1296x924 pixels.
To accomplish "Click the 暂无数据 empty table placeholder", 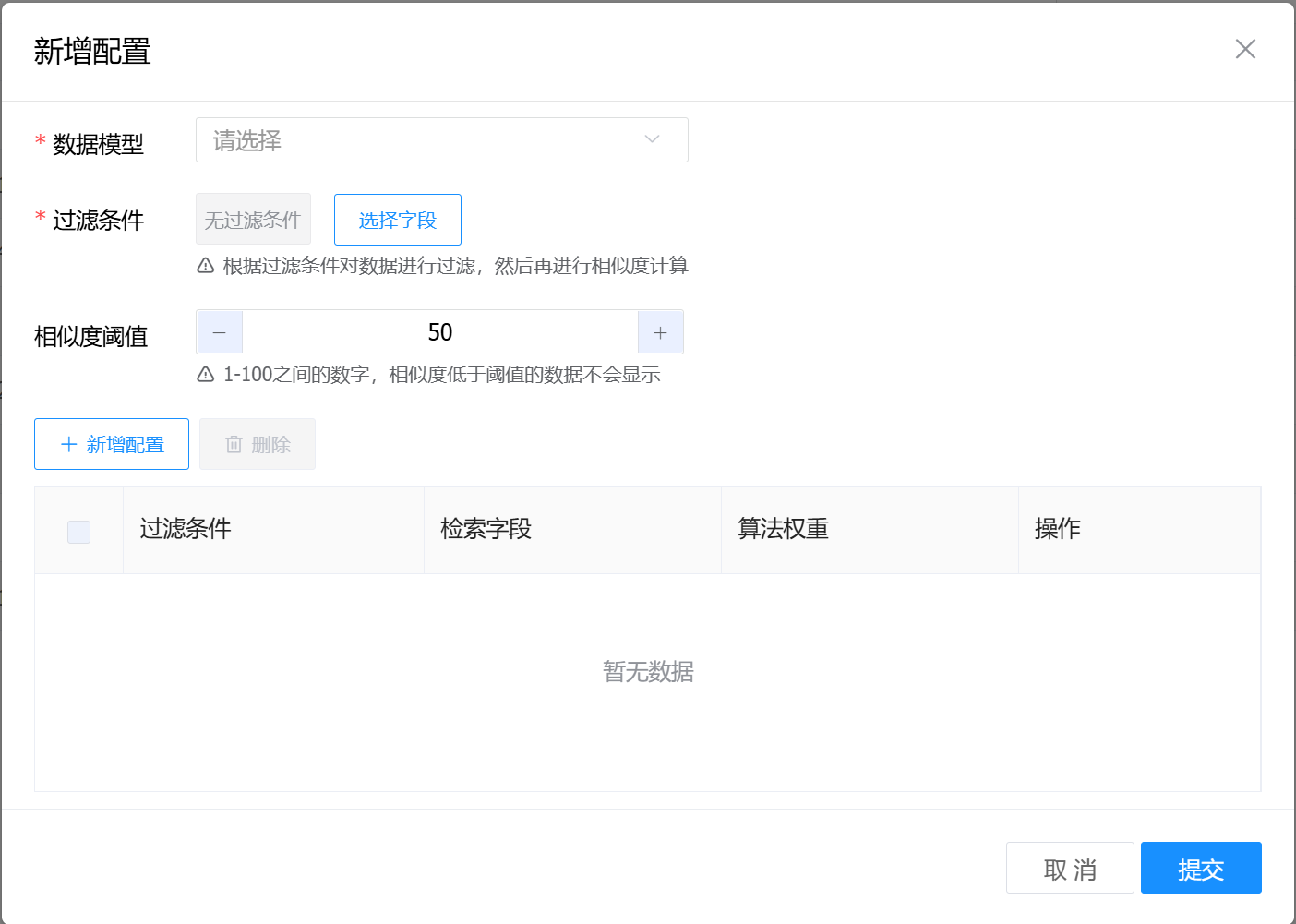I will coord(648,672).
